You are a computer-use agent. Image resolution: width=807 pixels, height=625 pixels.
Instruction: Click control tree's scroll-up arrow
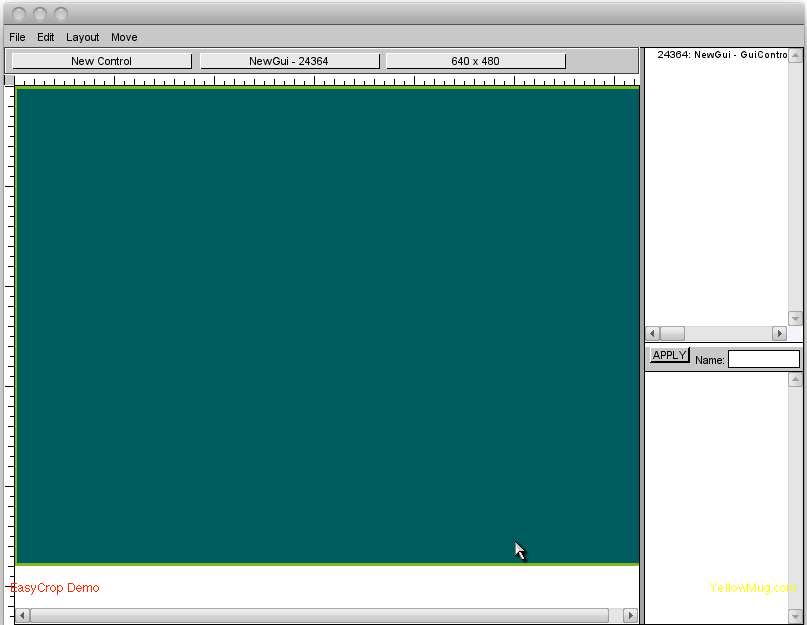pos(796,53)
